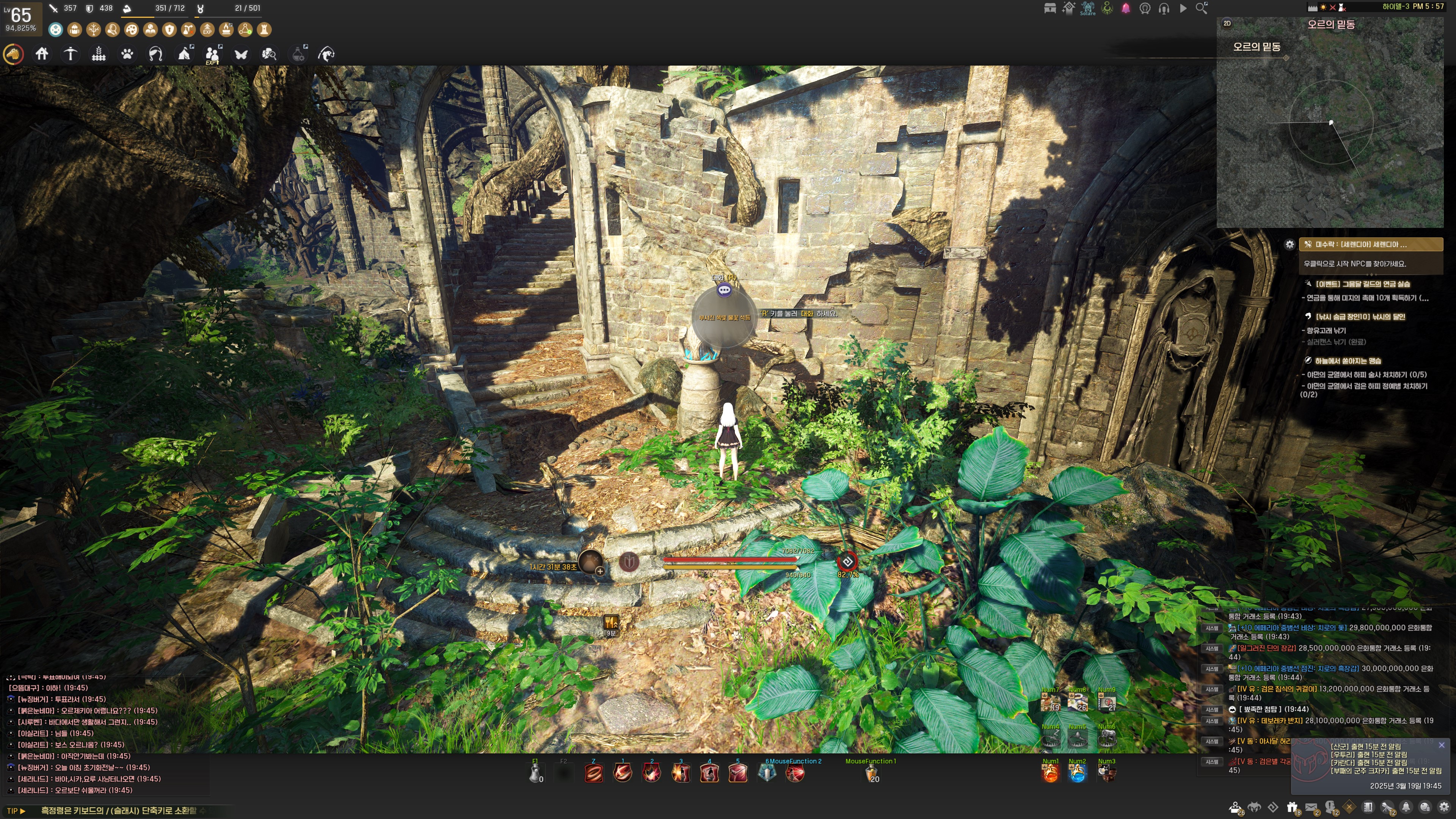Open the boss helmet icon in bottom bar

pyautogui.click(x=1254, y=807)
